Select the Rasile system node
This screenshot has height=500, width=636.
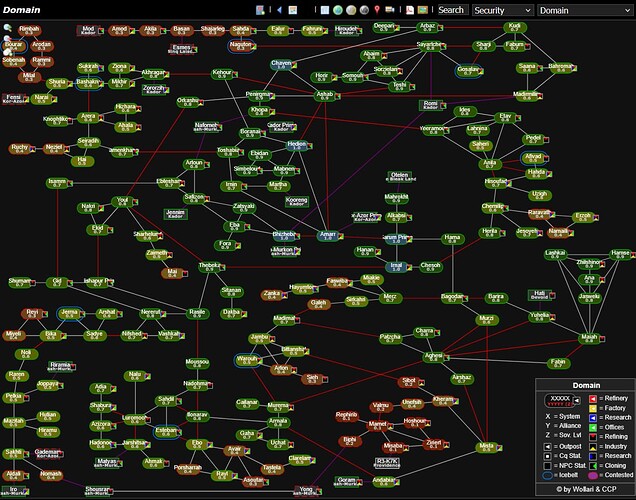pos(197,313)
